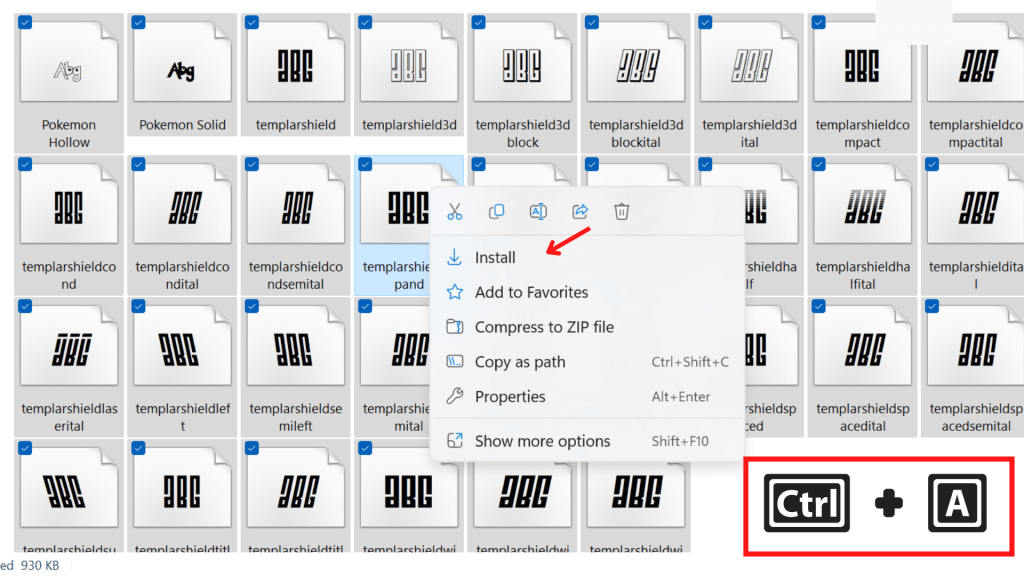Click the templarshieldleft file name label
Image resolution: width=1024 pixels, height=576 pixels.
pyautogui.click(x=182, y=417)
